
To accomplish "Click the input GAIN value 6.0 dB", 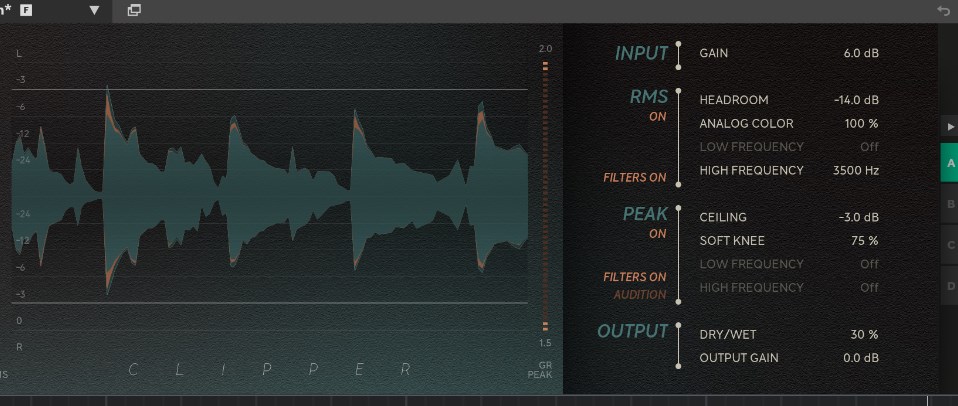I will pyautogui.click(x=860, y=52).
